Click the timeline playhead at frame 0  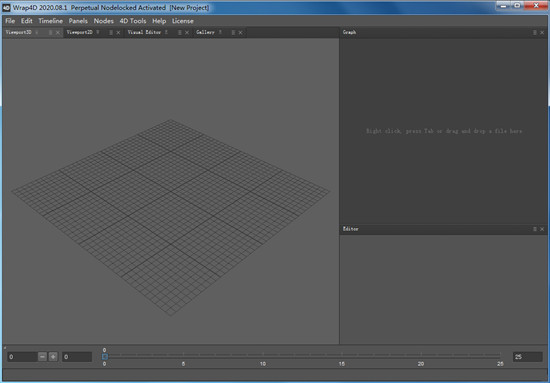pos(105,357)
